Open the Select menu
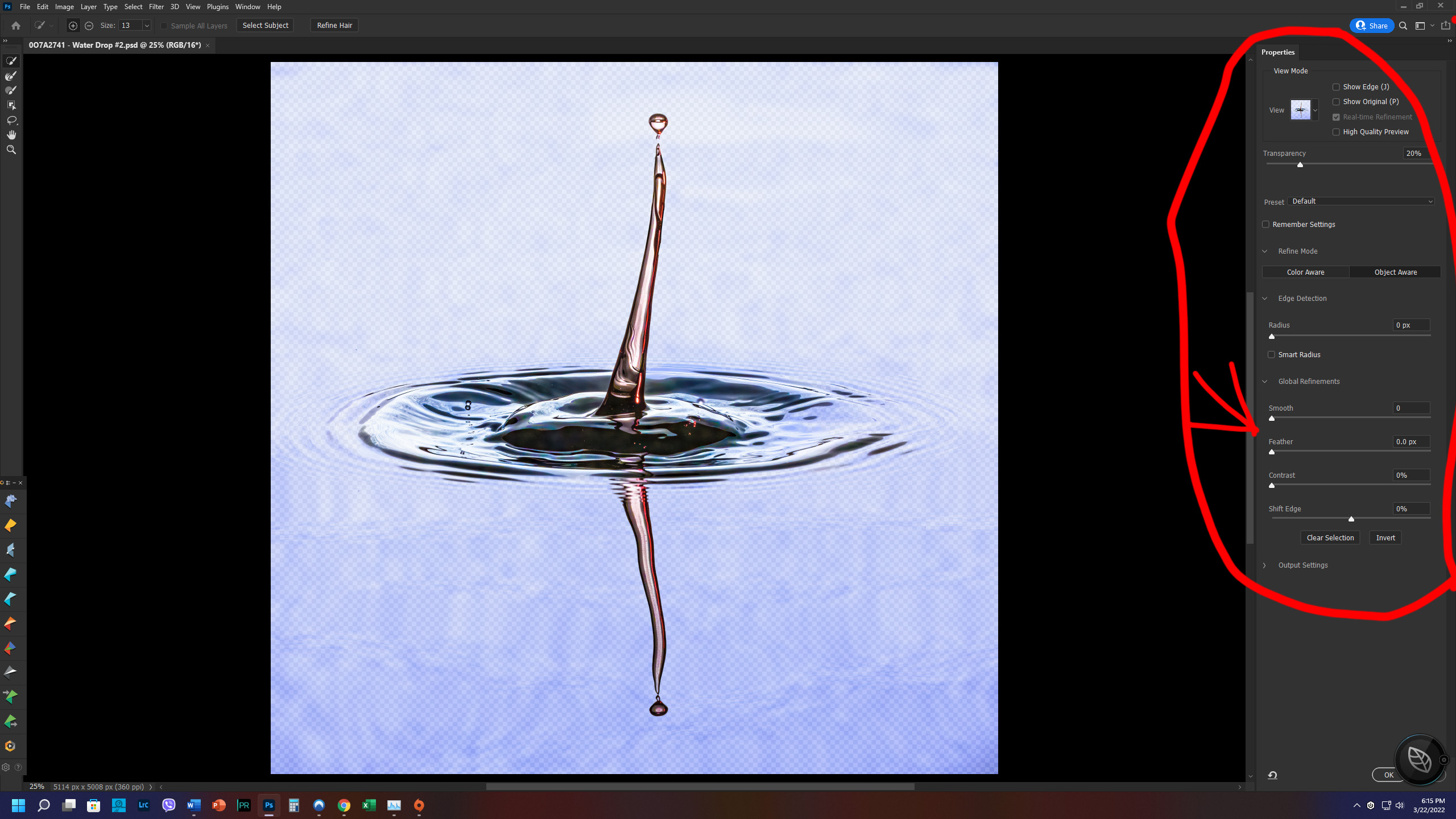This screenshot has height=819, width=1456. 133,7
